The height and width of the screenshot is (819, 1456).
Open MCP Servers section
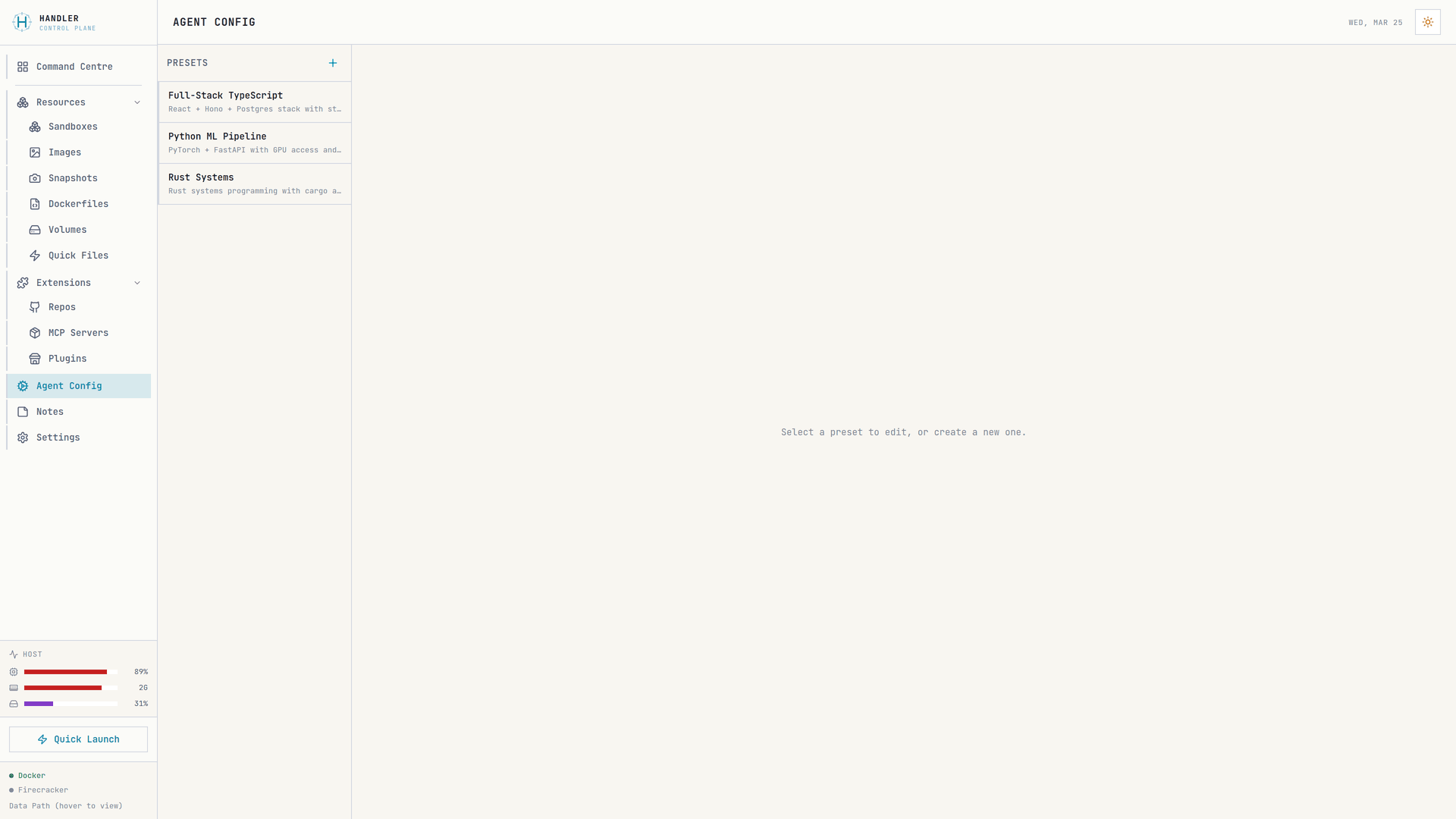coord(78,333)
